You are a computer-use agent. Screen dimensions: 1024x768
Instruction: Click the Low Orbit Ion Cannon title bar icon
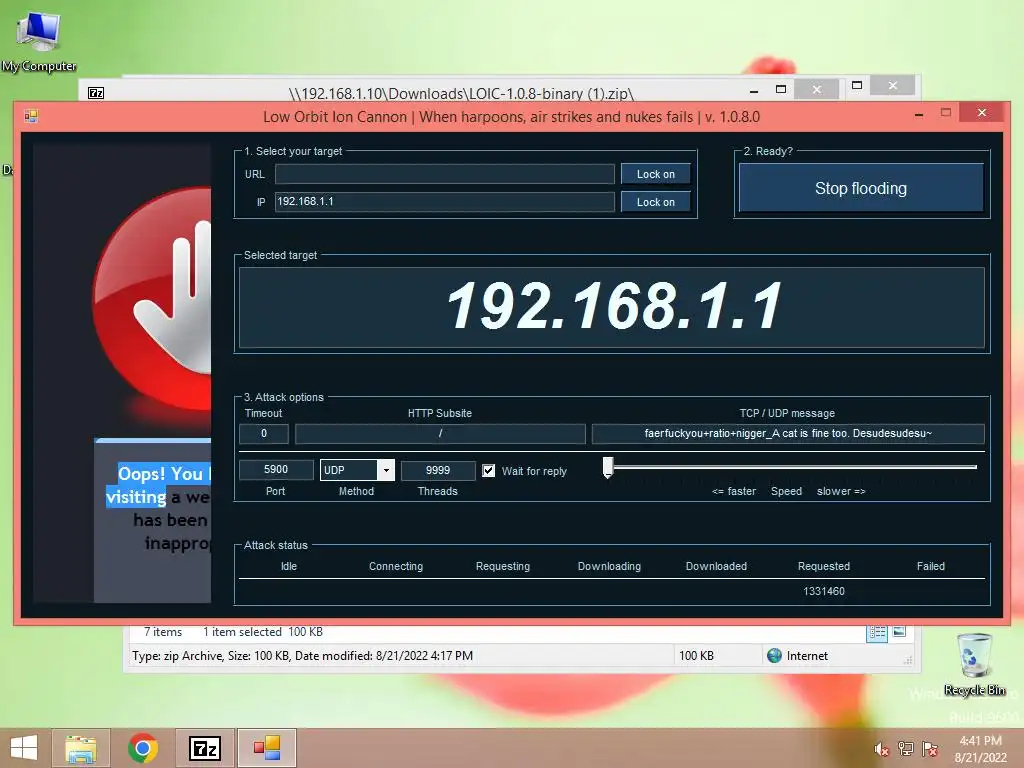click(31, 116)
